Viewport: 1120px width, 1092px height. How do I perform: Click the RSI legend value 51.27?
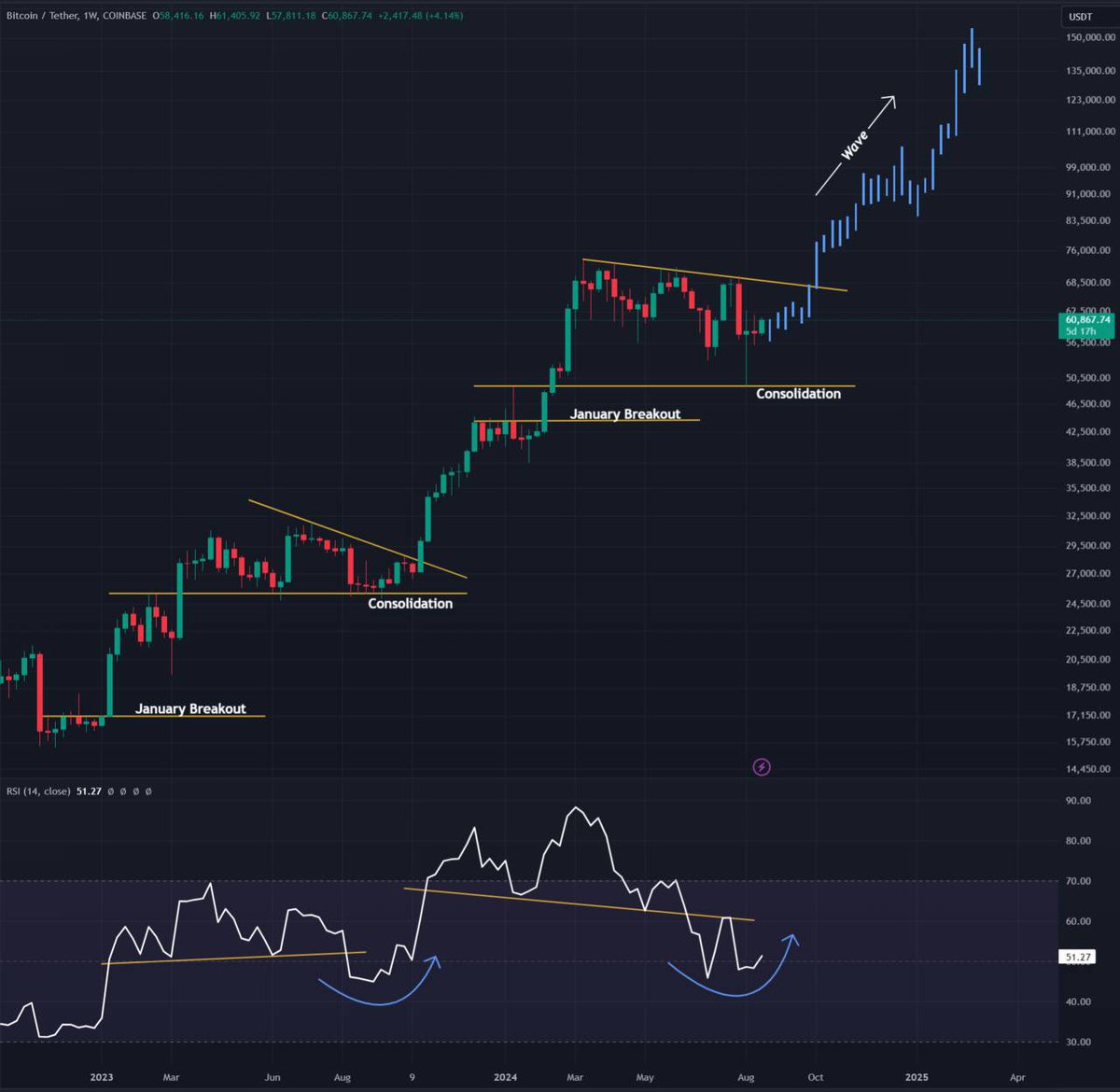(x=89, y=791)
